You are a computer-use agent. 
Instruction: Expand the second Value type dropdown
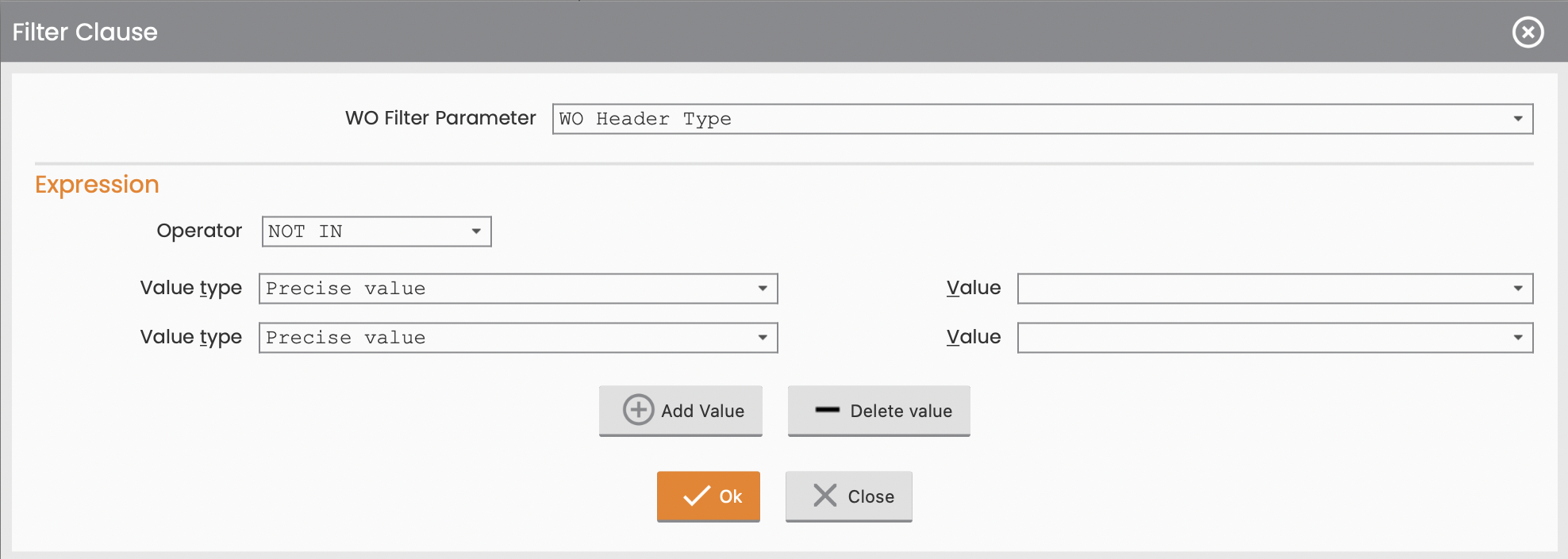pyautogui.click(x=518, y=338)
